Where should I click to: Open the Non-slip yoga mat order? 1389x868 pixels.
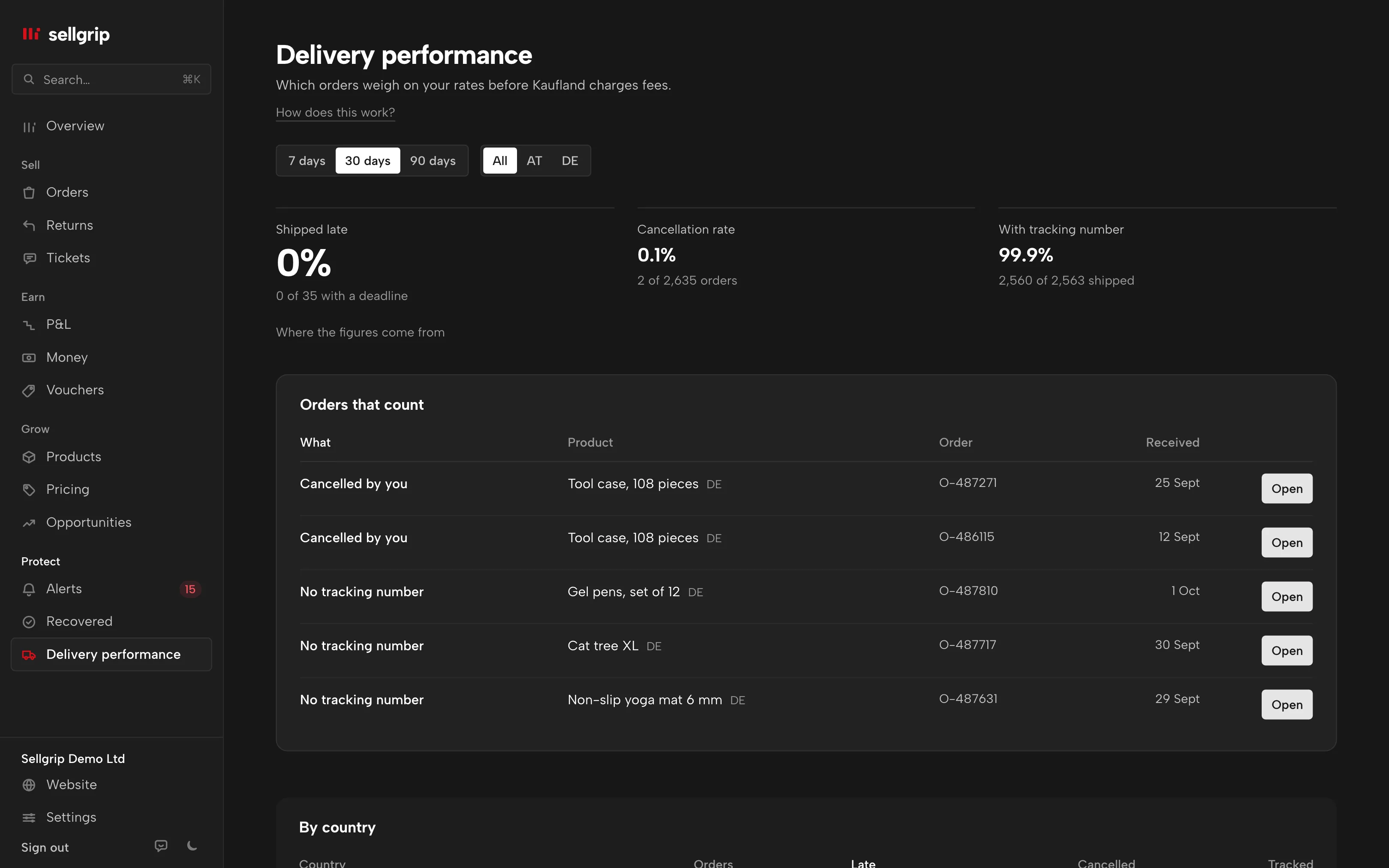(x=1287, y=704)
